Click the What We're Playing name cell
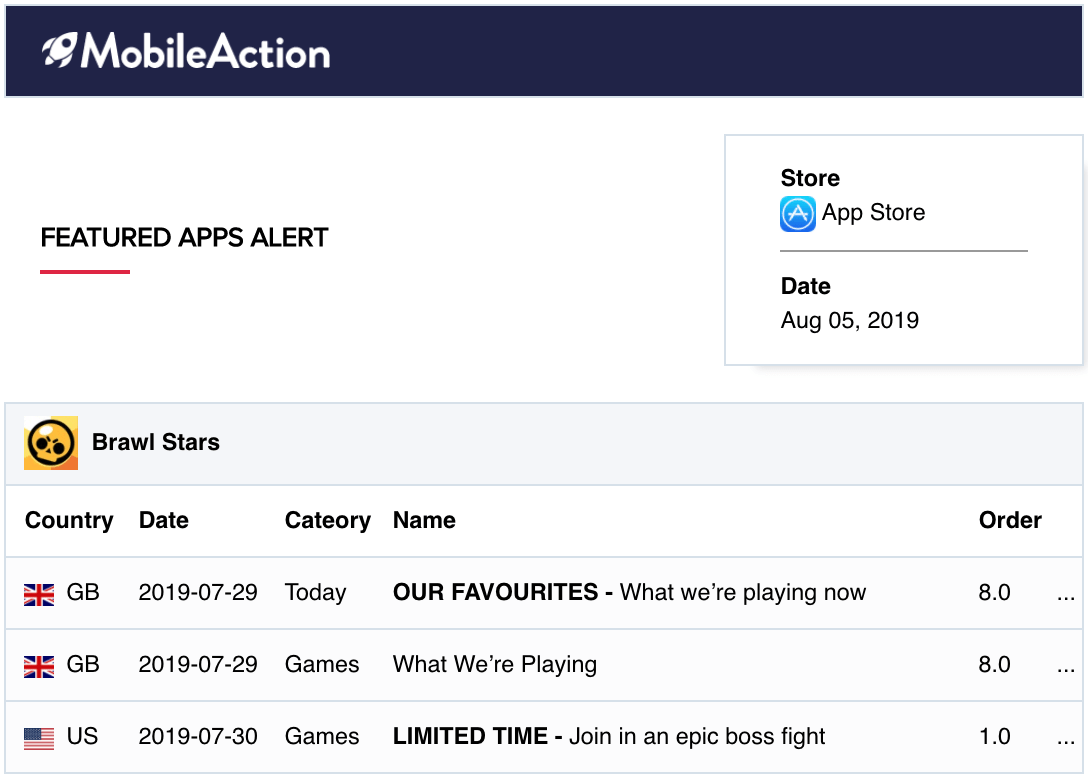The height and width of the screenshot is (774, 1088). [x=495, y=664]
